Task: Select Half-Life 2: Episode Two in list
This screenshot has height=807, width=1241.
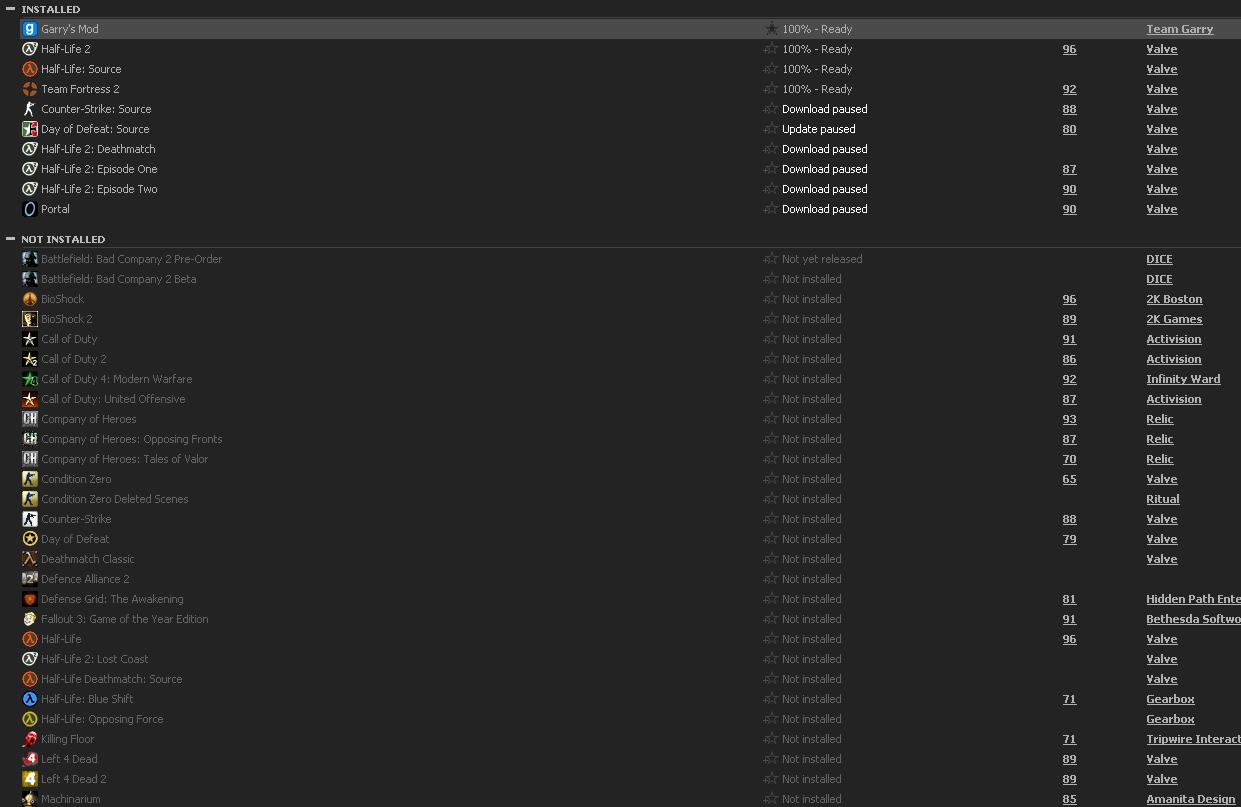Action: point(99,189)
